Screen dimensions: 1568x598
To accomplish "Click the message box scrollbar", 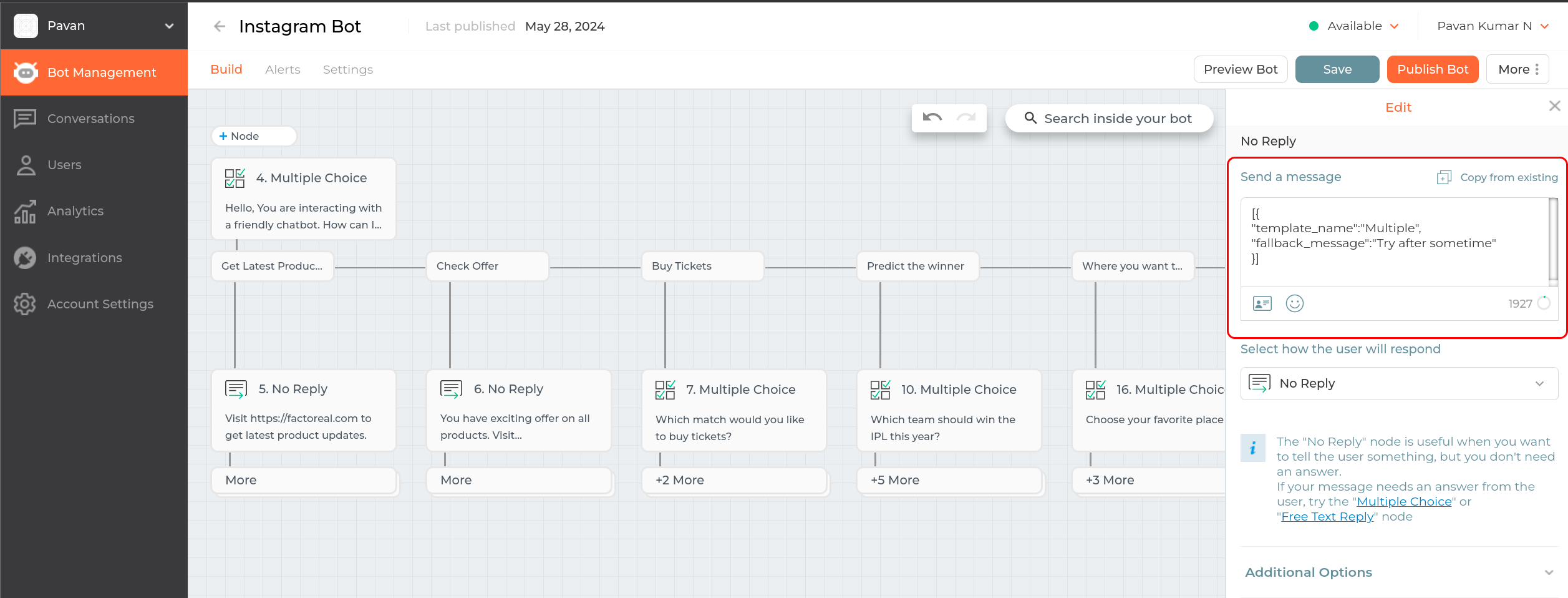I will coord(1552,240).
